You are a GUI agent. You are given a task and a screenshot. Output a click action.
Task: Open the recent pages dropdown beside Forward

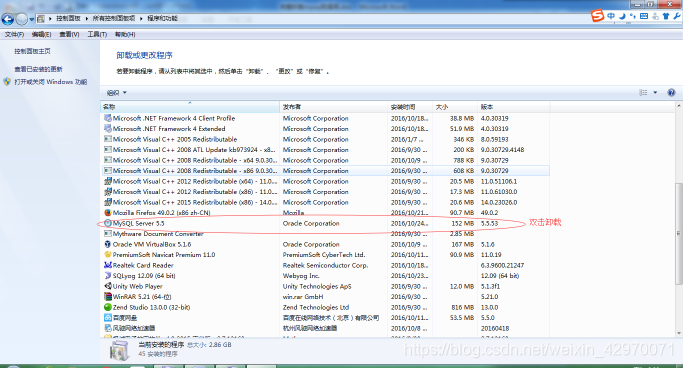point(31,19)
